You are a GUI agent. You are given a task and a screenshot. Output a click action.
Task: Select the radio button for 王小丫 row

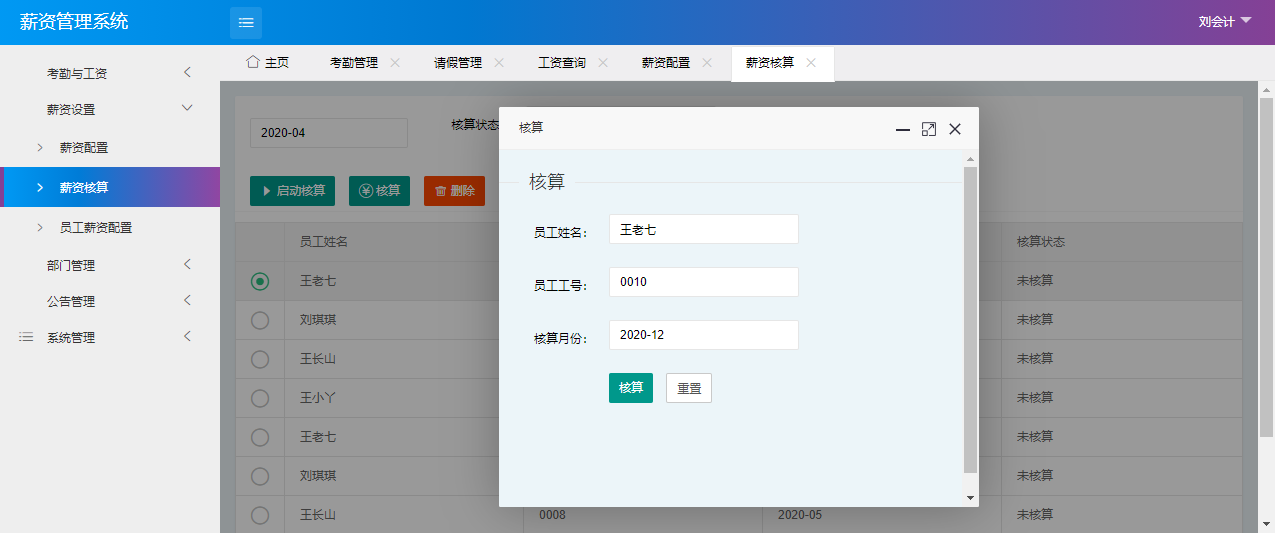click(260, 398)
